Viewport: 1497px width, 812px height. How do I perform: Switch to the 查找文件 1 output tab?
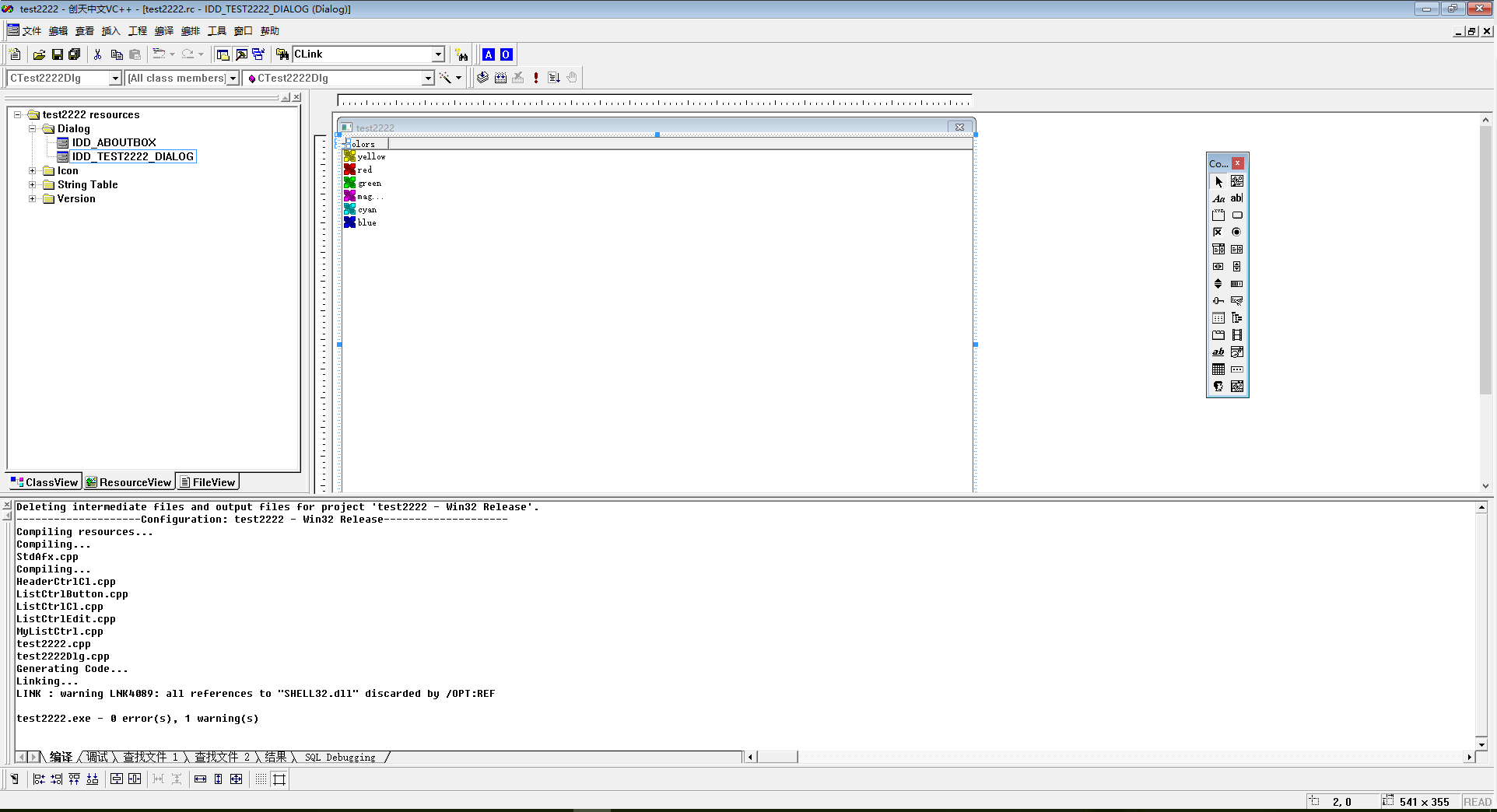tap(150, 757)
